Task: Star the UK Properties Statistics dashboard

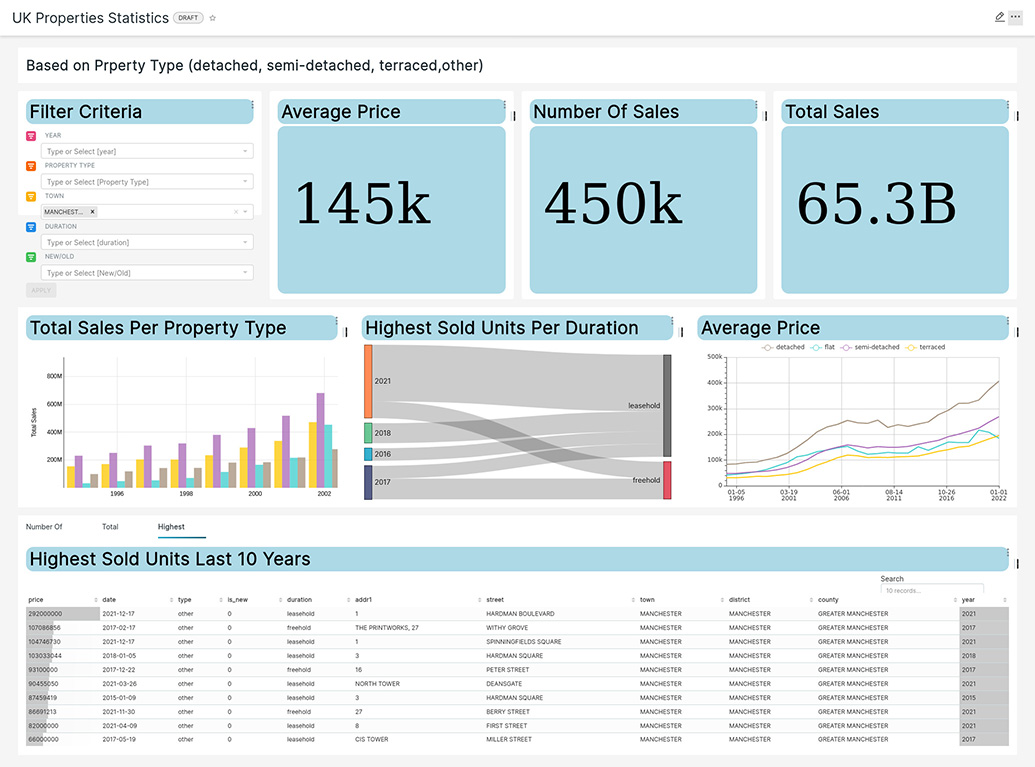Action: [x=212, y=18]
